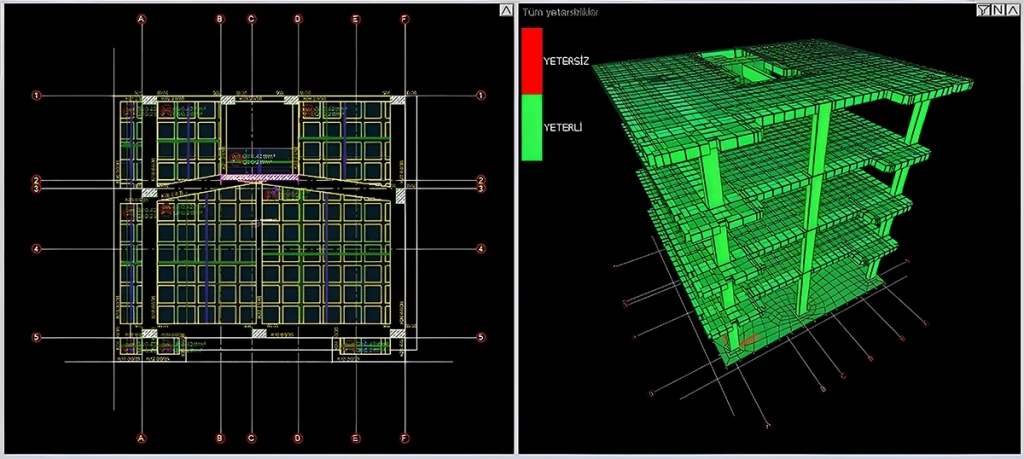
Task: Click the N icon in 3D view corner
Action: (x=997, y=10)
